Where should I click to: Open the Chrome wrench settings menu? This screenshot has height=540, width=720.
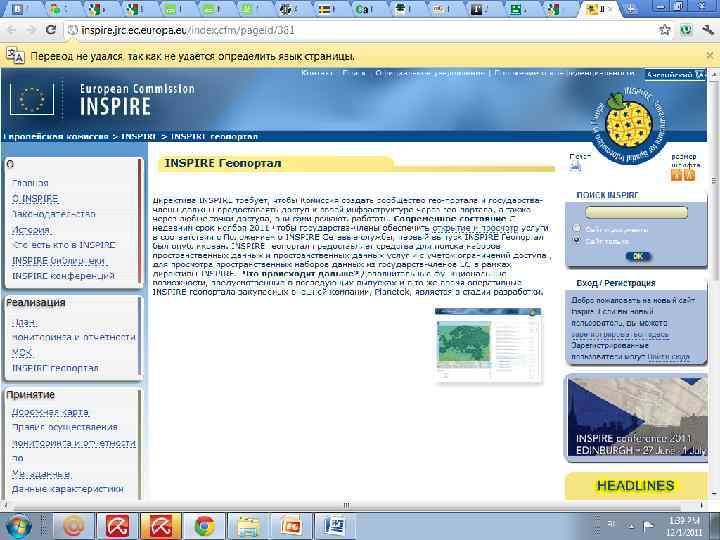pyautogui.click(x=708, y=30)
